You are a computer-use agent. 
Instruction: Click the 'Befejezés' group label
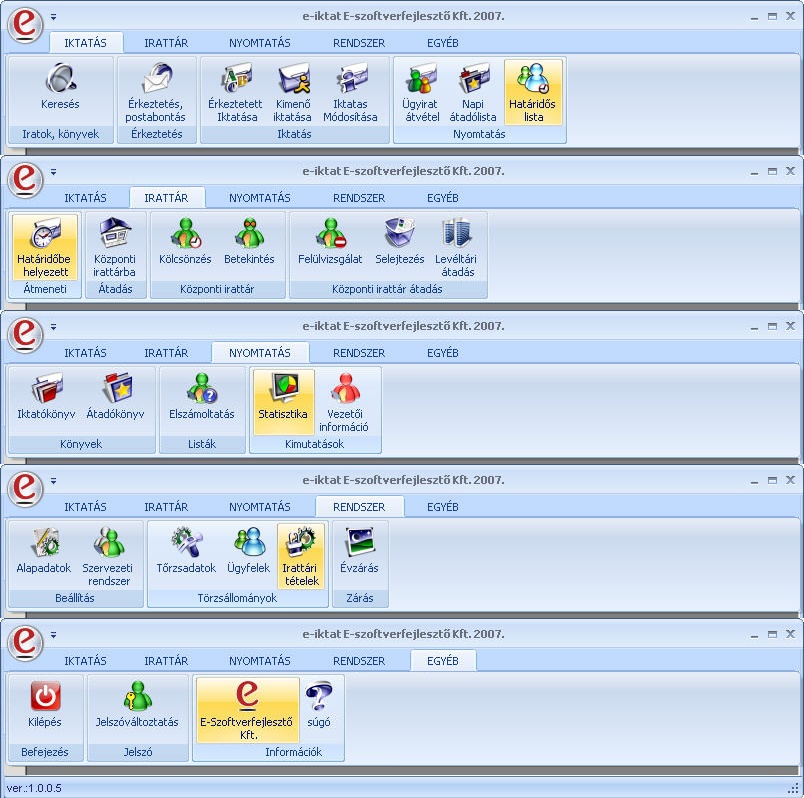(x=45, y=752)
